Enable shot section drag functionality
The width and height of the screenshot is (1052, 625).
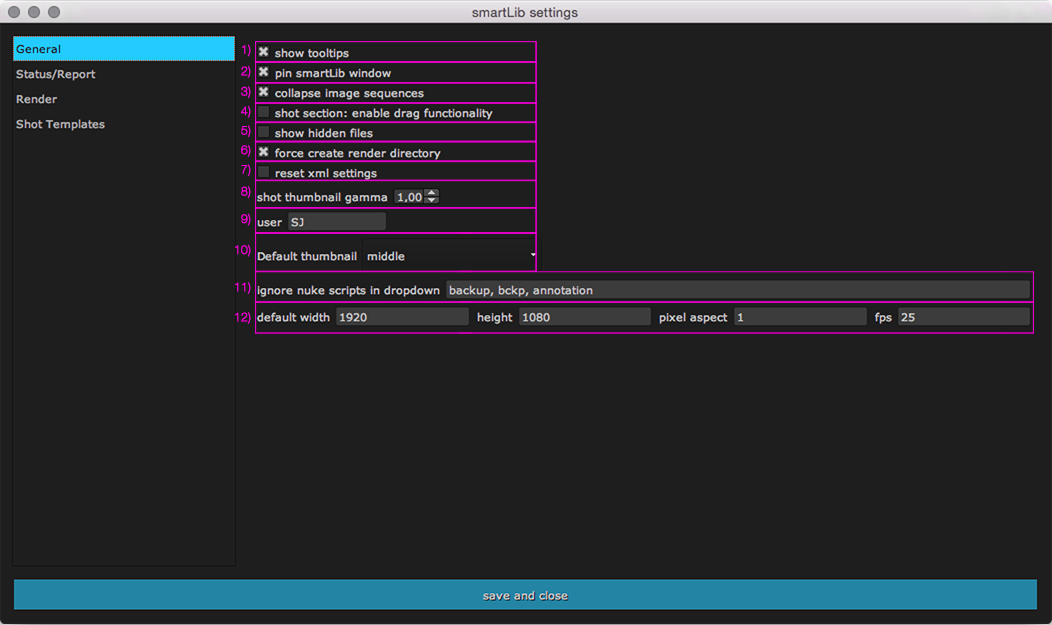[x=264, y=113]
